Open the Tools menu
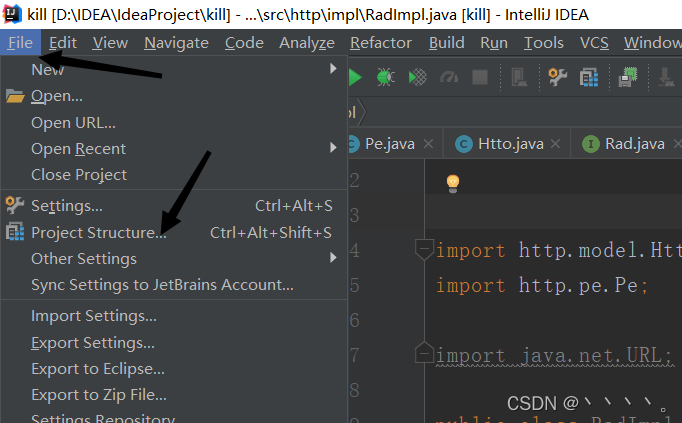The height and width of the screenshot is (423, 682). click(x=543, y=43)
